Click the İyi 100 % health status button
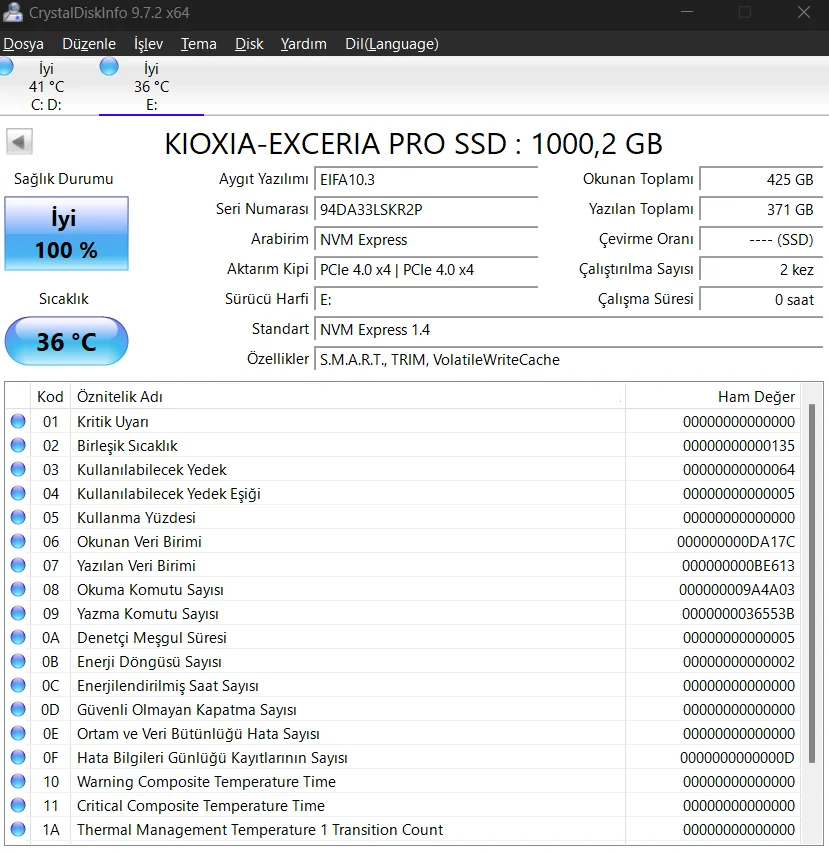The image size is (829, 852). coord(67,234)
